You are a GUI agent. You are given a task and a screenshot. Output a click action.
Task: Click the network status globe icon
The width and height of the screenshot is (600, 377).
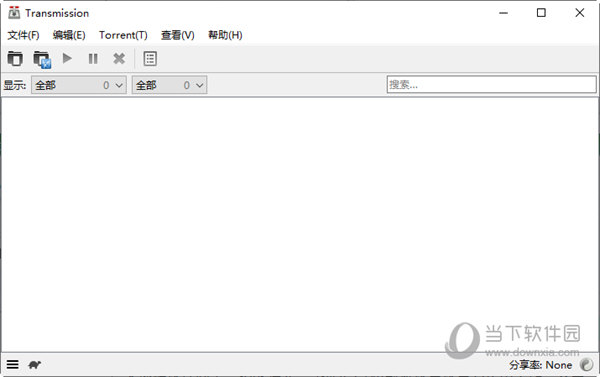(586, 365)
